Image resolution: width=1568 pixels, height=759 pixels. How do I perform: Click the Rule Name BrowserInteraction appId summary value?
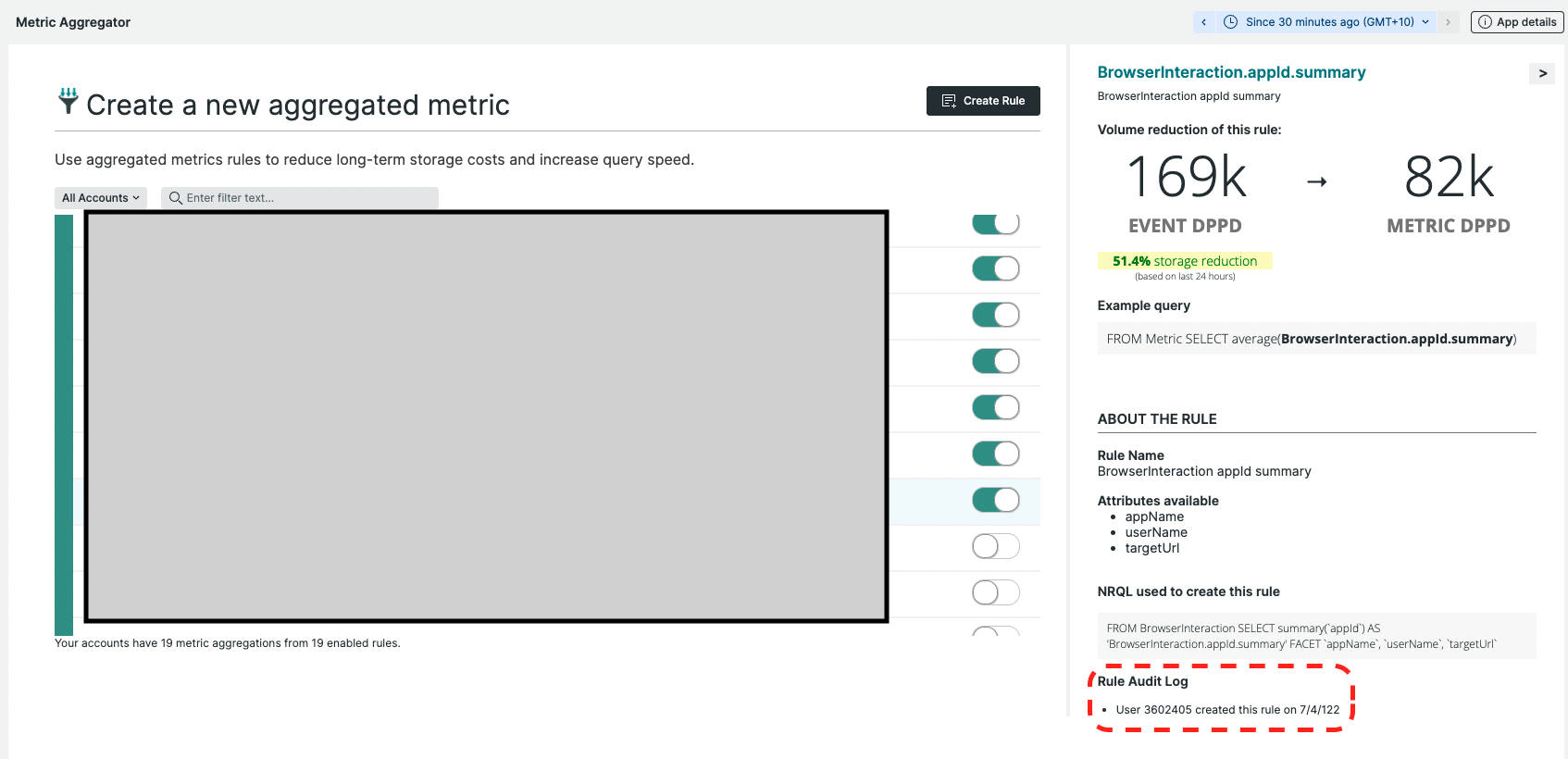tap(1204, 471)
